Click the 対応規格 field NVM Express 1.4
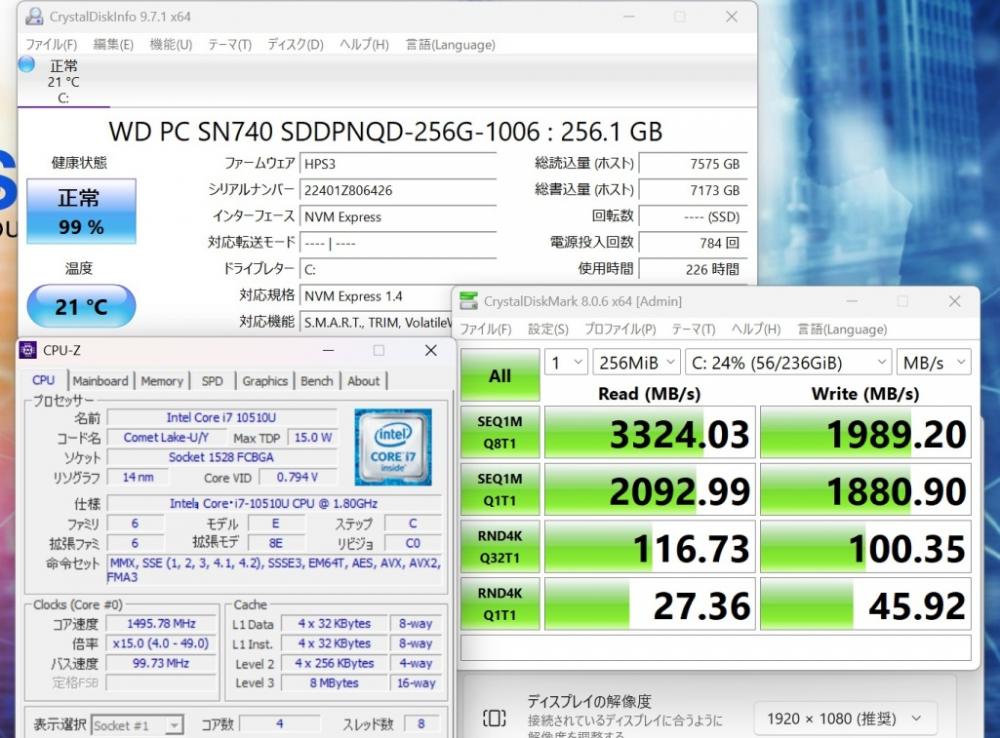This screenshot has height=738, width=1000. click(x=376, y=296)
